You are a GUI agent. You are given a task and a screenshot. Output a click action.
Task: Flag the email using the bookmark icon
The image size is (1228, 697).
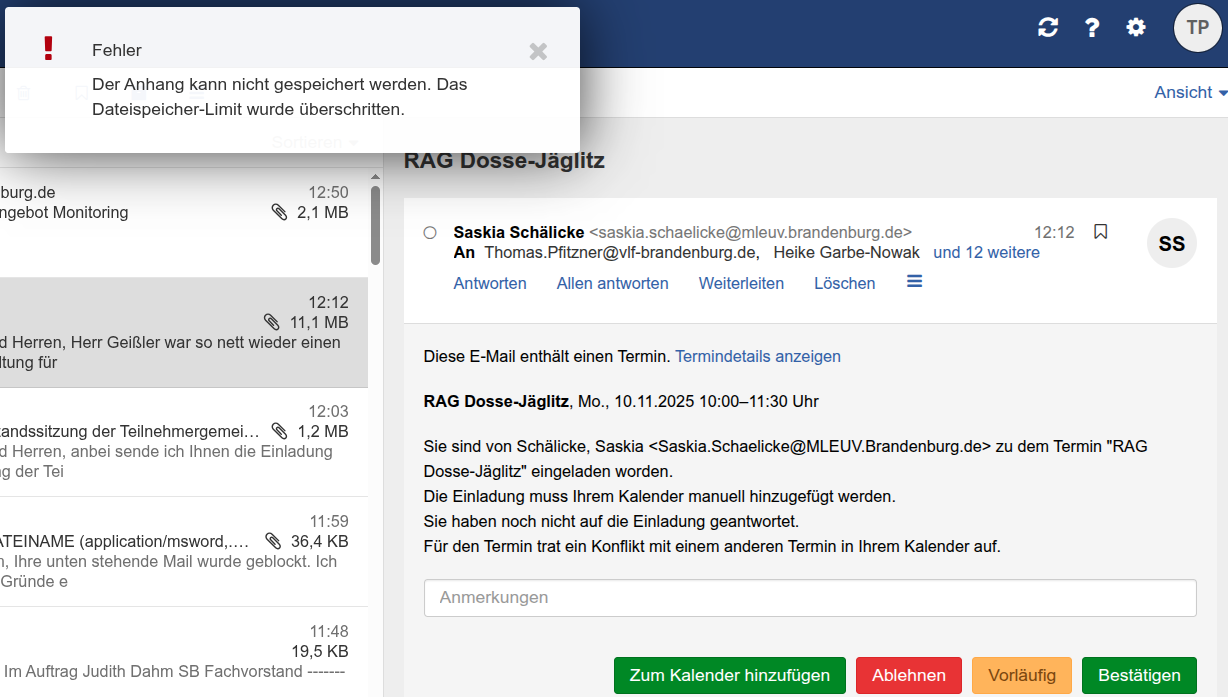click(x=1101, y=232)
